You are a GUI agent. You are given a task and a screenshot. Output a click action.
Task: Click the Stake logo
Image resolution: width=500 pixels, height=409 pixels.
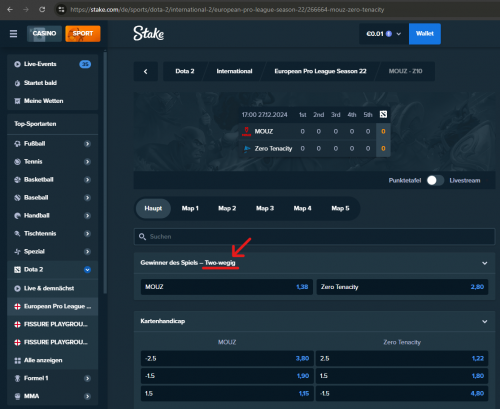pos(149,33)
